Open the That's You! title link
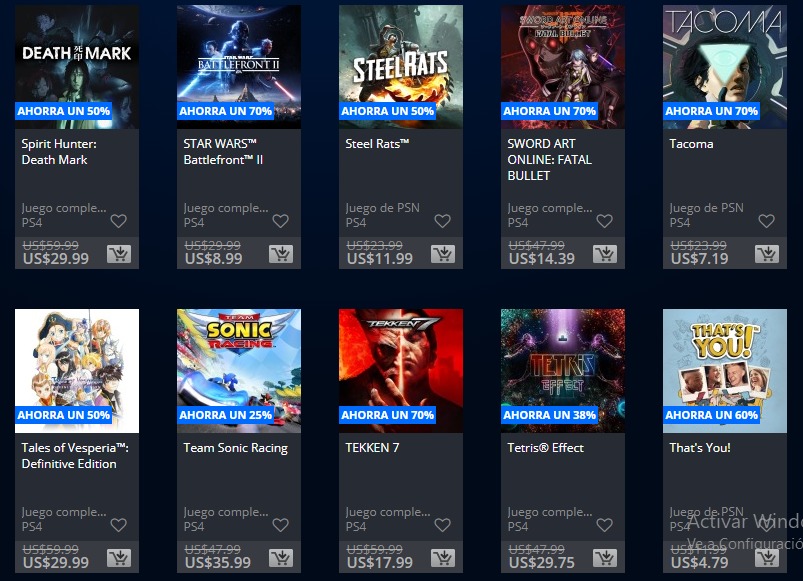Viewport: 803px width, 581px height. [x=700, y=448]
